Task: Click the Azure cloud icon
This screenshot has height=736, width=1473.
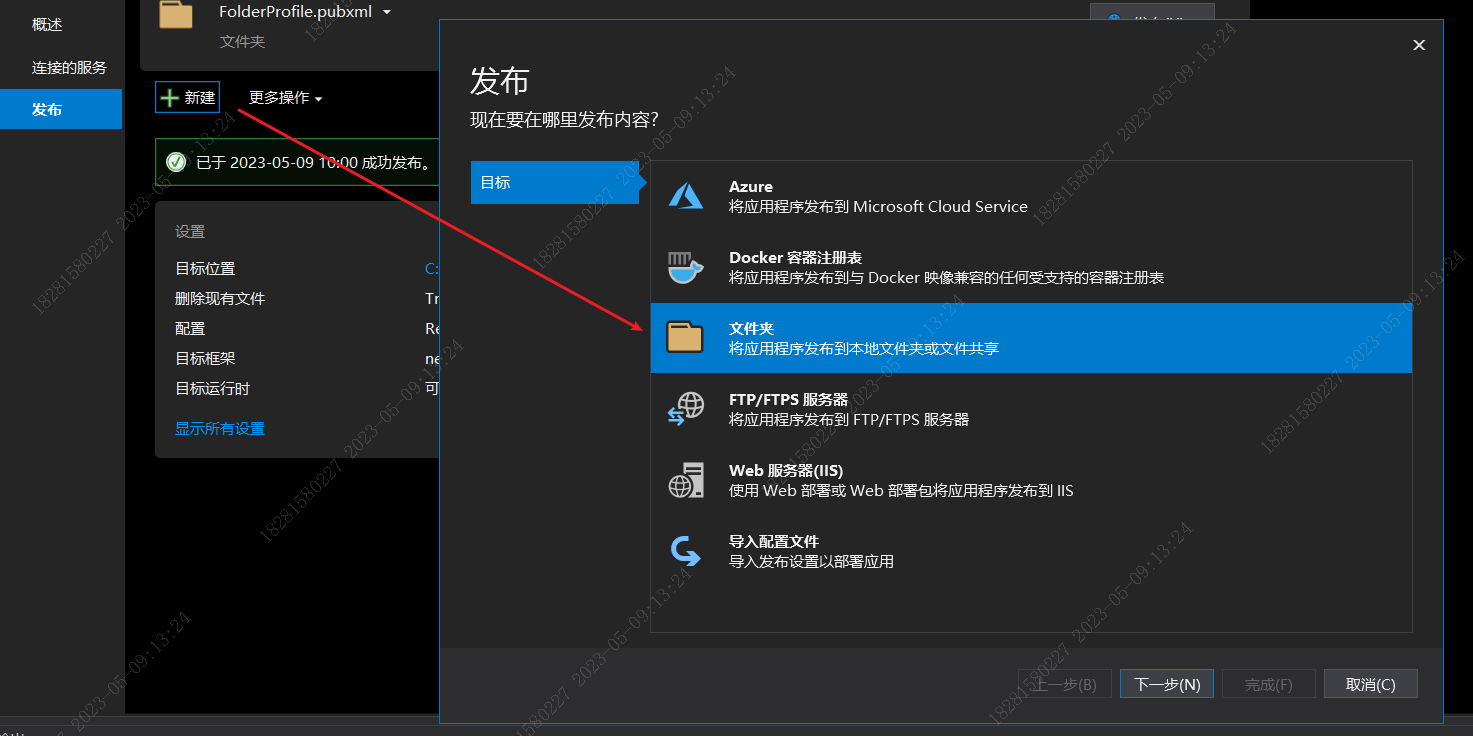Action: 686,196
